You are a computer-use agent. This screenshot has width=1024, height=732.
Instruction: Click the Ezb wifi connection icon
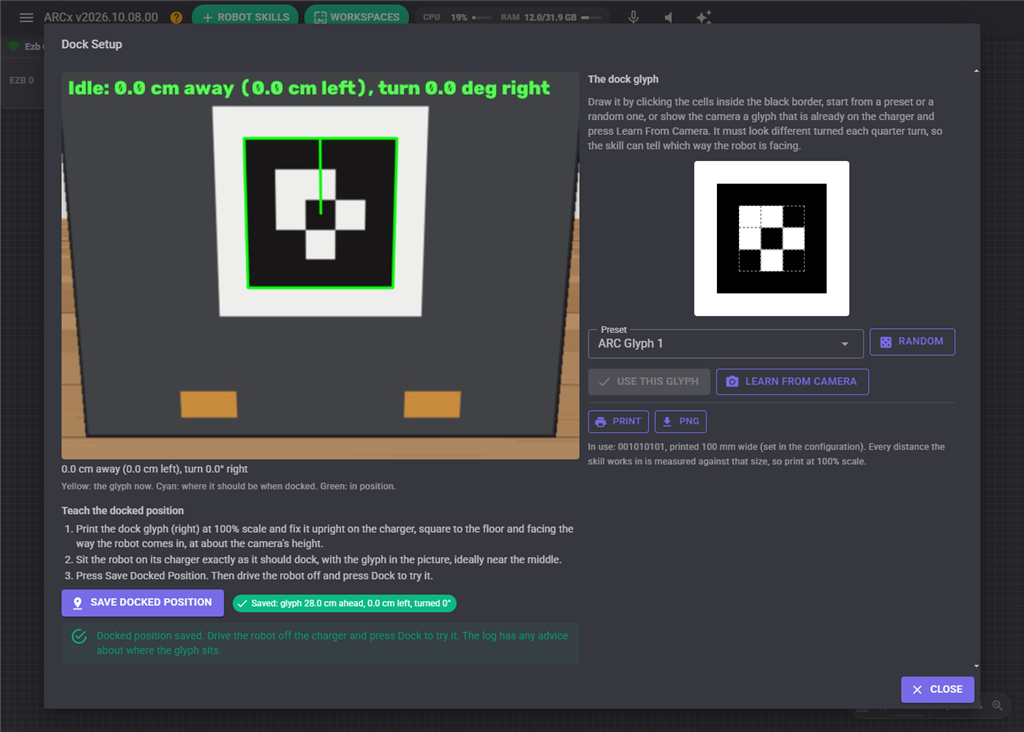(13, 46)
